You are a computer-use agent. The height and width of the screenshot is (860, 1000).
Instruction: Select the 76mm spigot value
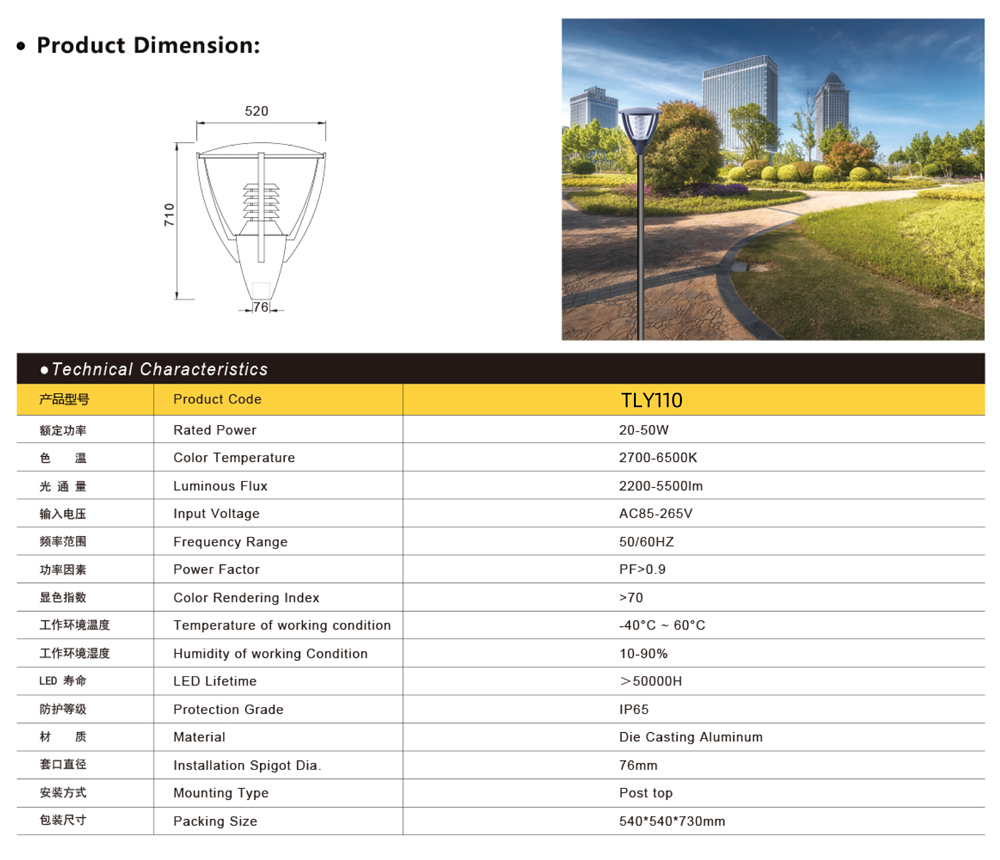tap(638, 765)
